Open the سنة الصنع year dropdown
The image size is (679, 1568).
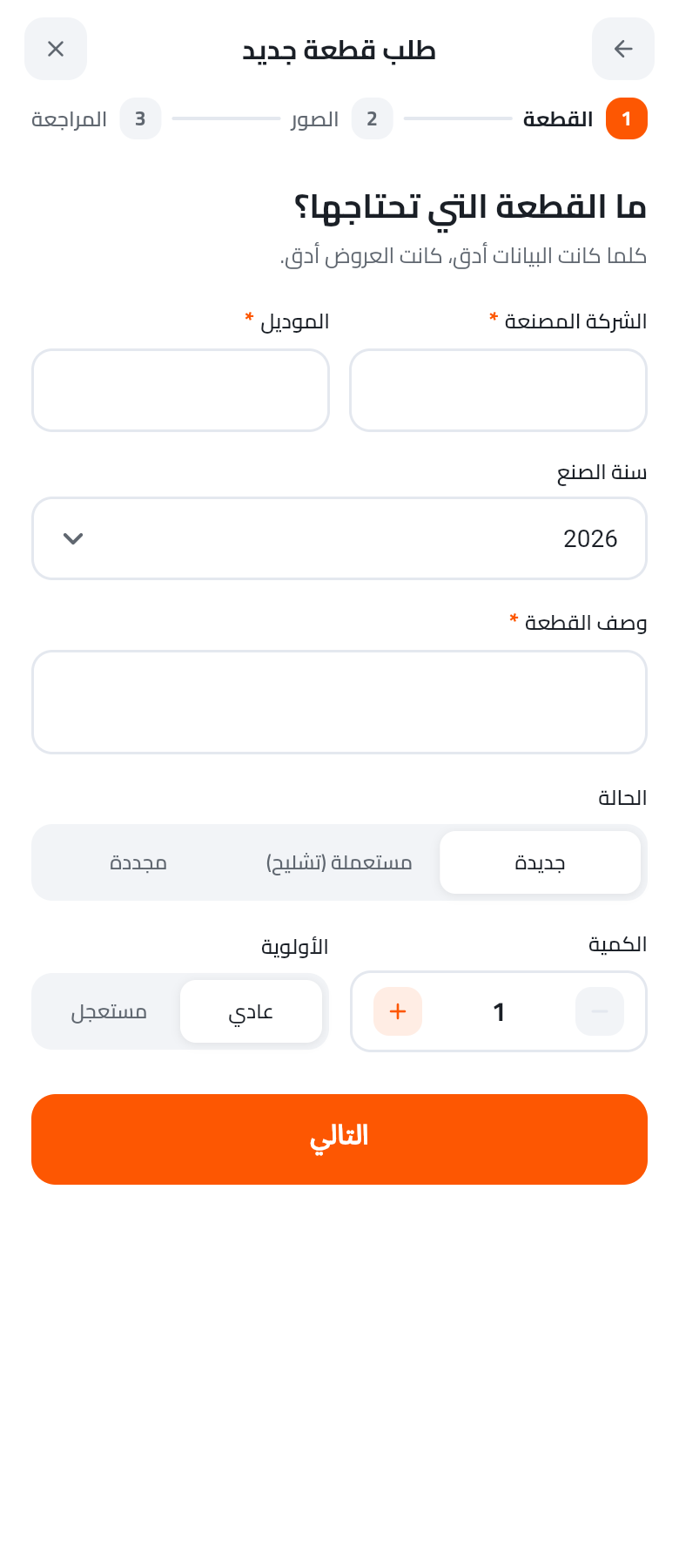339,538
